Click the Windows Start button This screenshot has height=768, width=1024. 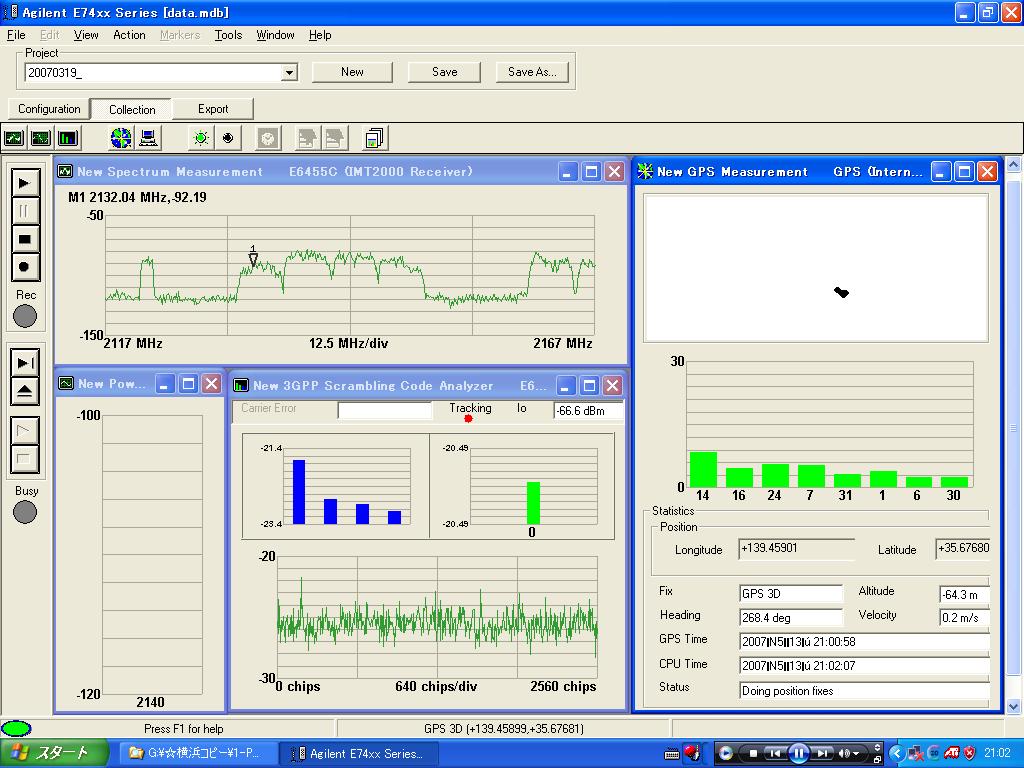54,754
